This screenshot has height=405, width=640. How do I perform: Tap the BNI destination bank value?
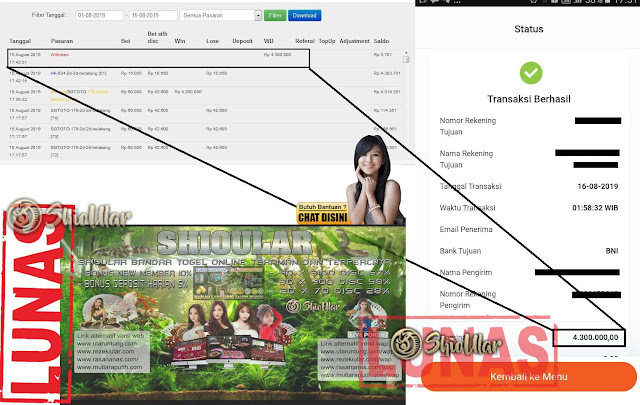pyautogui.click(x=612, y=251)
